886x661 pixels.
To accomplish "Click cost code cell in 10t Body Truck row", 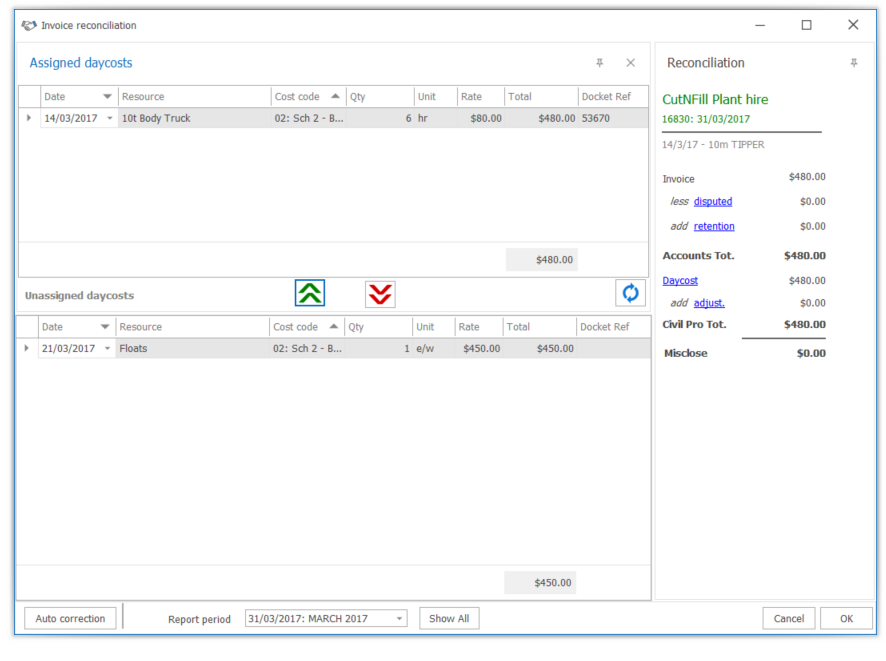I will 309,119.
